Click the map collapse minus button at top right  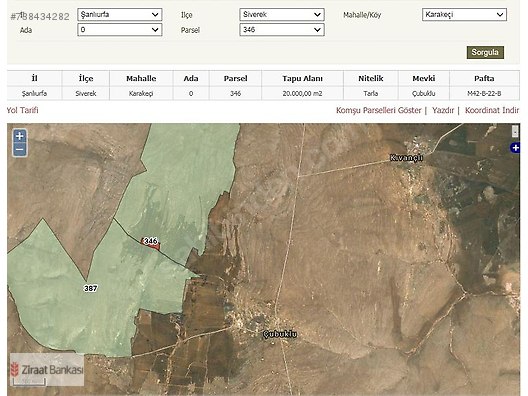pyautogui.click(x=515, y=131)
